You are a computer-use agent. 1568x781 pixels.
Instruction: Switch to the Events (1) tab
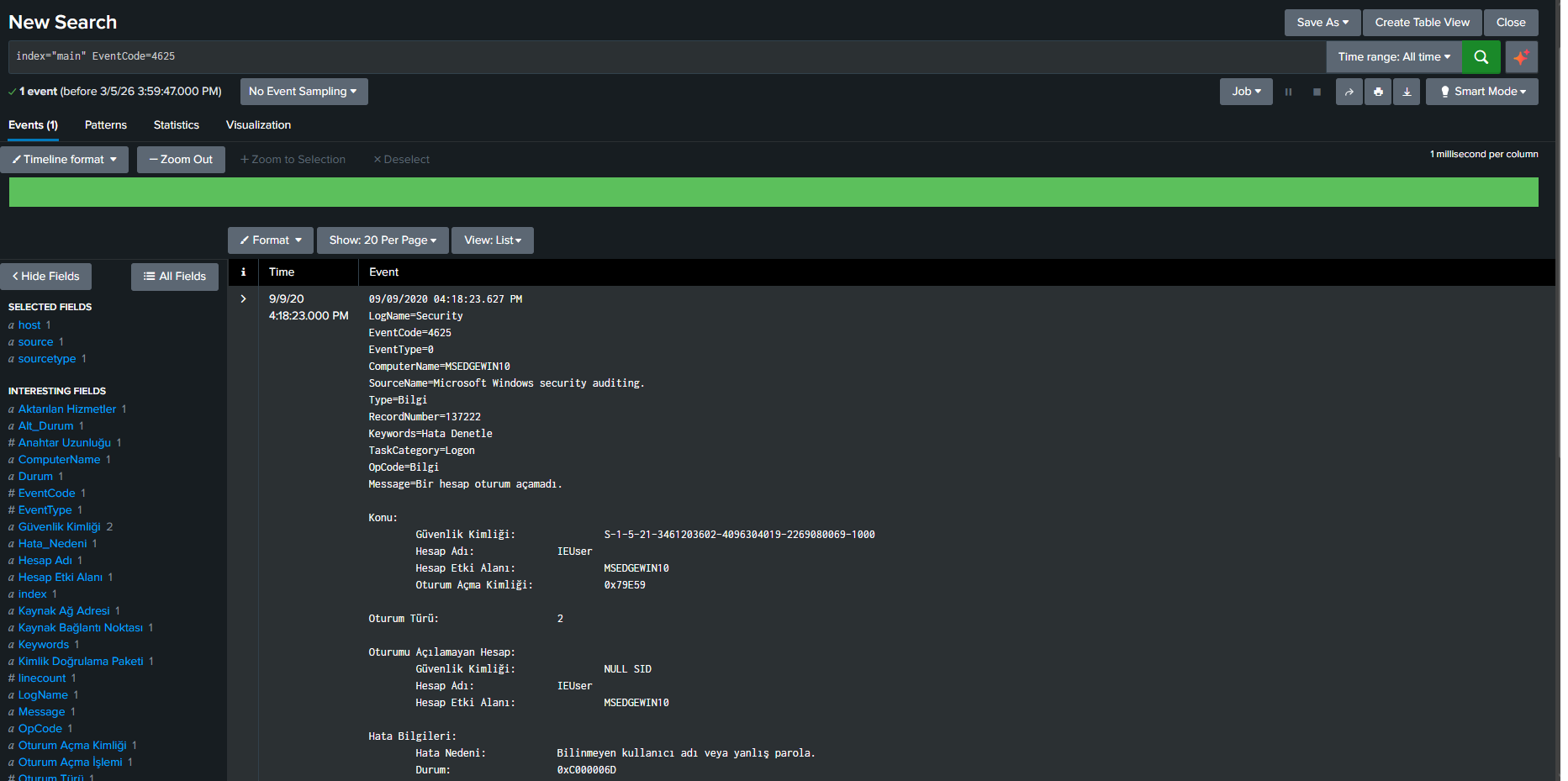tap(33, 125)
